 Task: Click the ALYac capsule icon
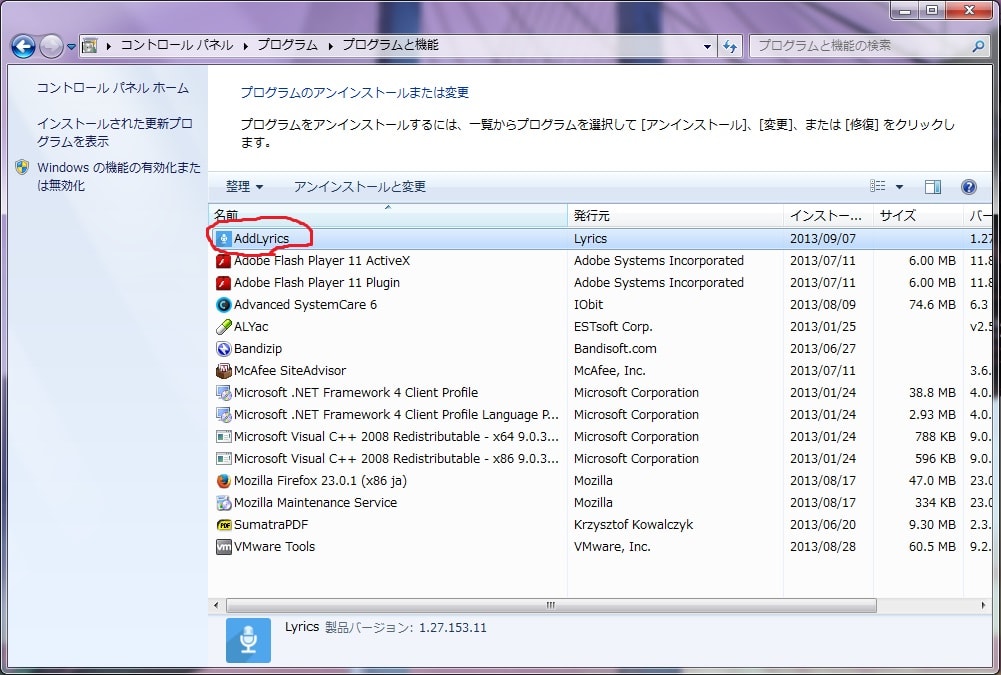click(x=223, y=327)
